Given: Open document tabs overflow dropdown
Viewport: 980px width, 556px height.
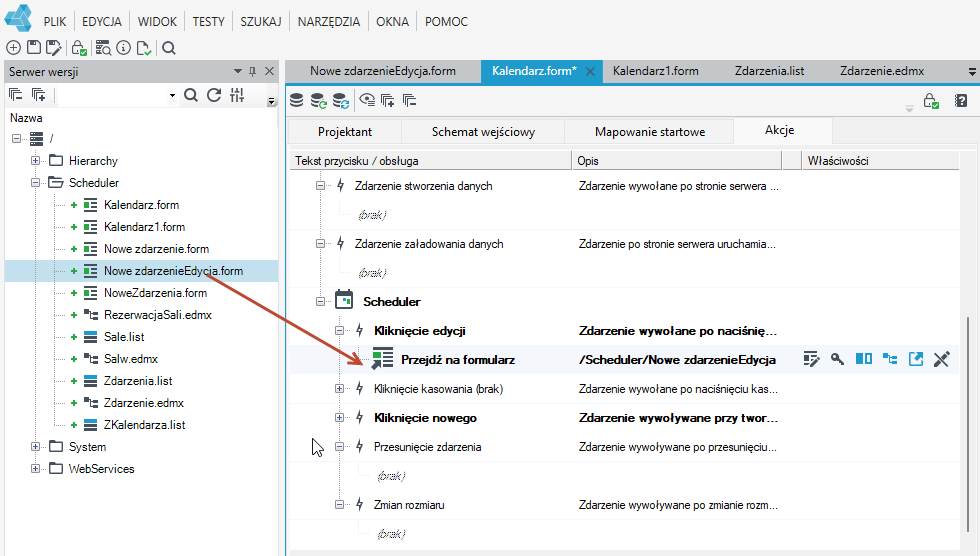Looking at the screenshot, I should (x=972, y=72).
